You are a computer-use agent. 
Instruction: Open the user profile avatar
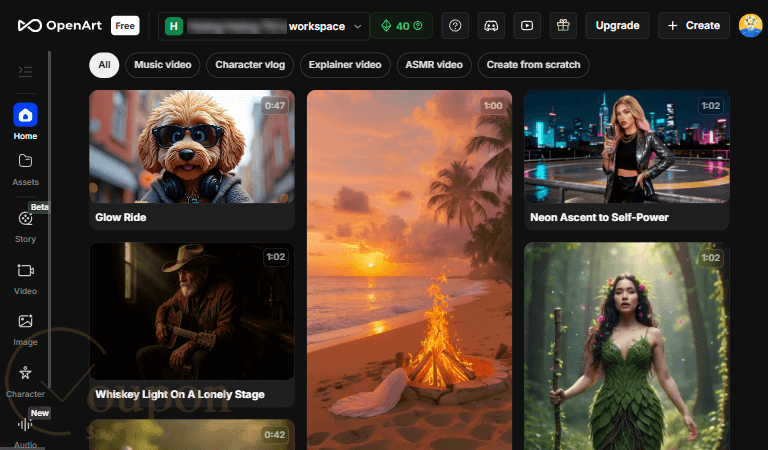coord(750,25)
